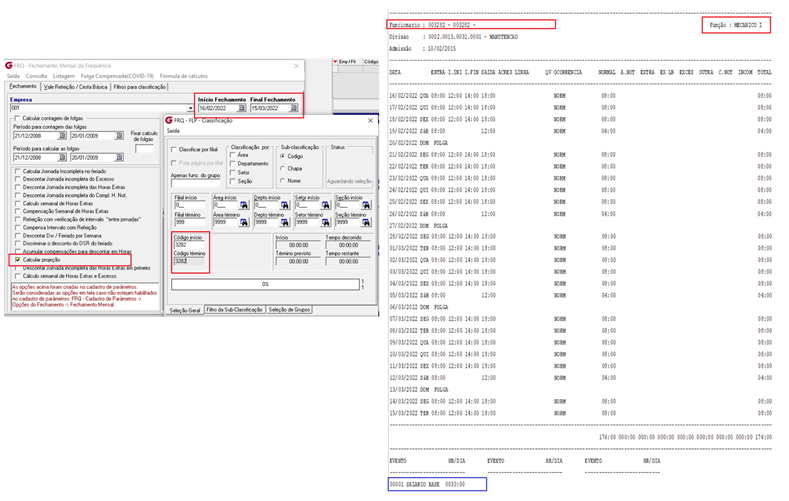
Task: Open calendar for 21/12/2008 contagem das folgas
Action: click(62, 136)
